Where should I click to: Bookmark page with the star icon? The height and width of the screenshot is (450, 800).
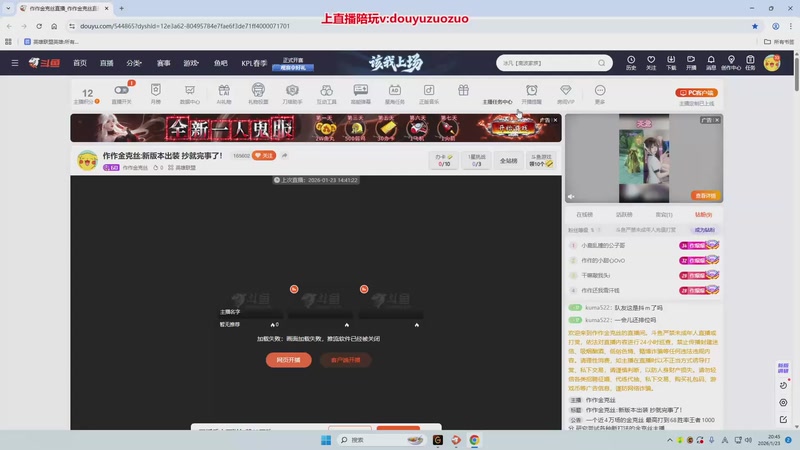pos(755,26)
